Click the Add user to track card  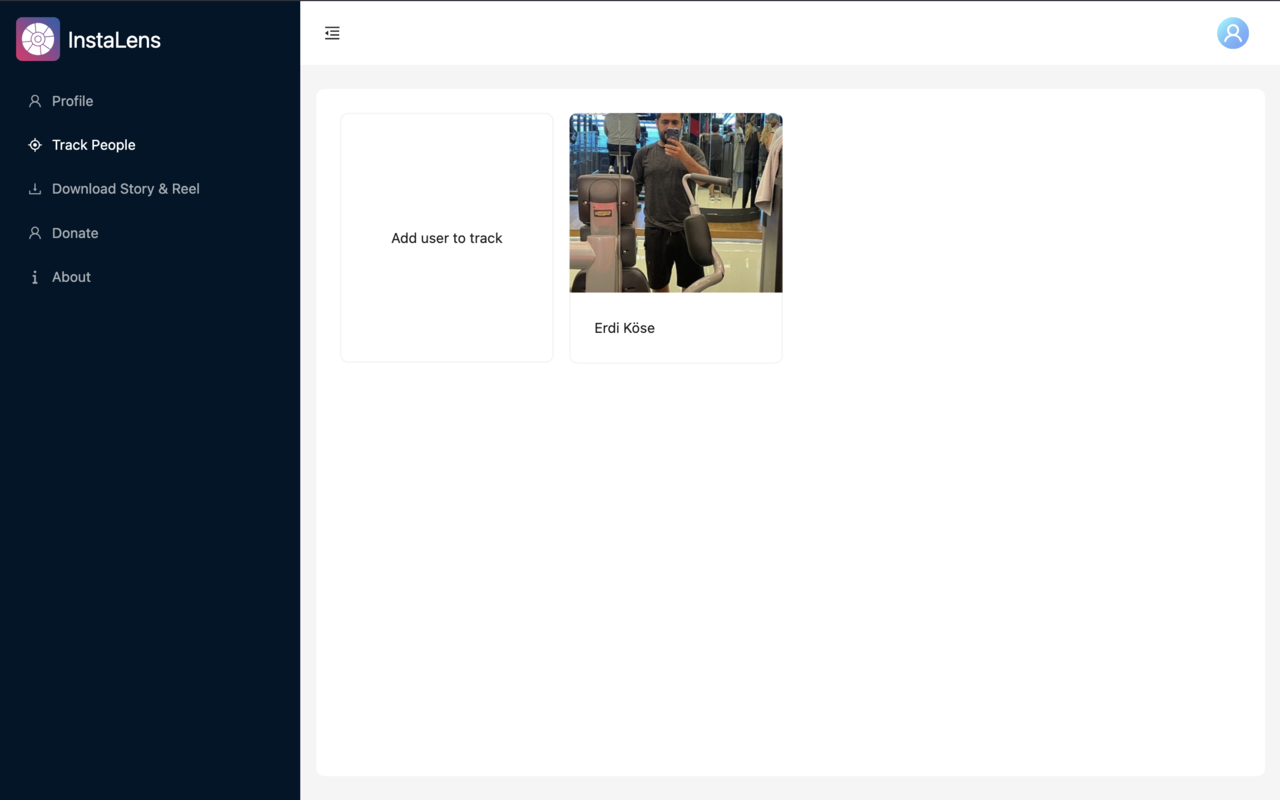tap(446, 238)
